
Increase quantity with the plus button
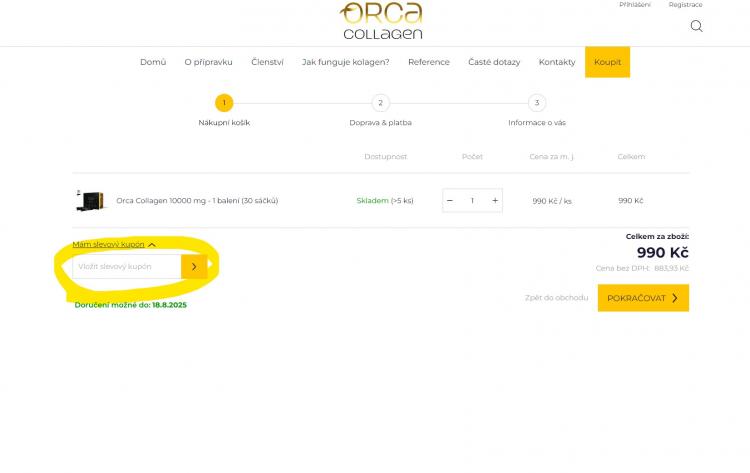coord(495,200)
